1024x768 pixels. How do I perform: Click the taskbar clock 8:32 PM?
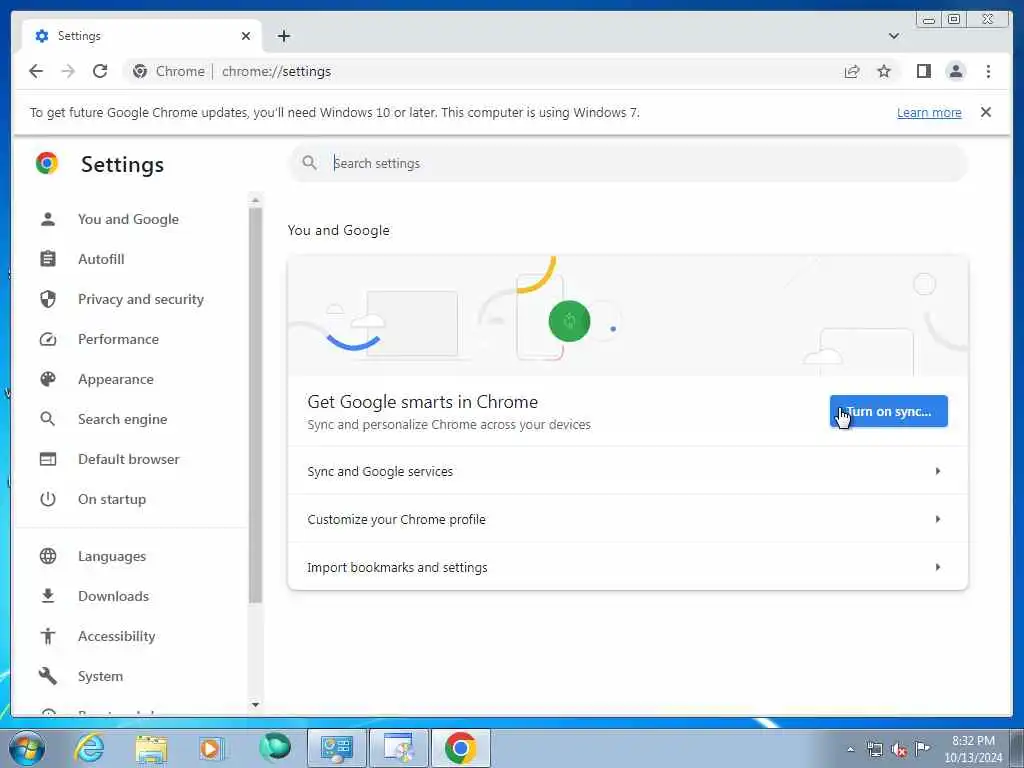973,741
